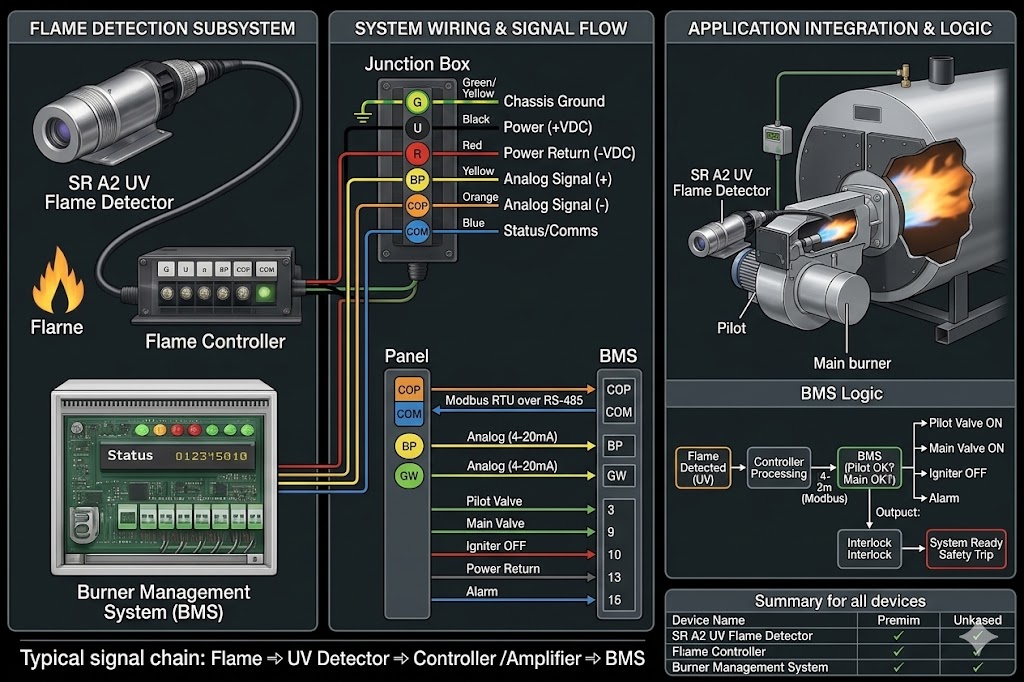Click the BP terminal box in BMS column
The width and height of the screenshot is (1024, 682).
tap(618, 446)
